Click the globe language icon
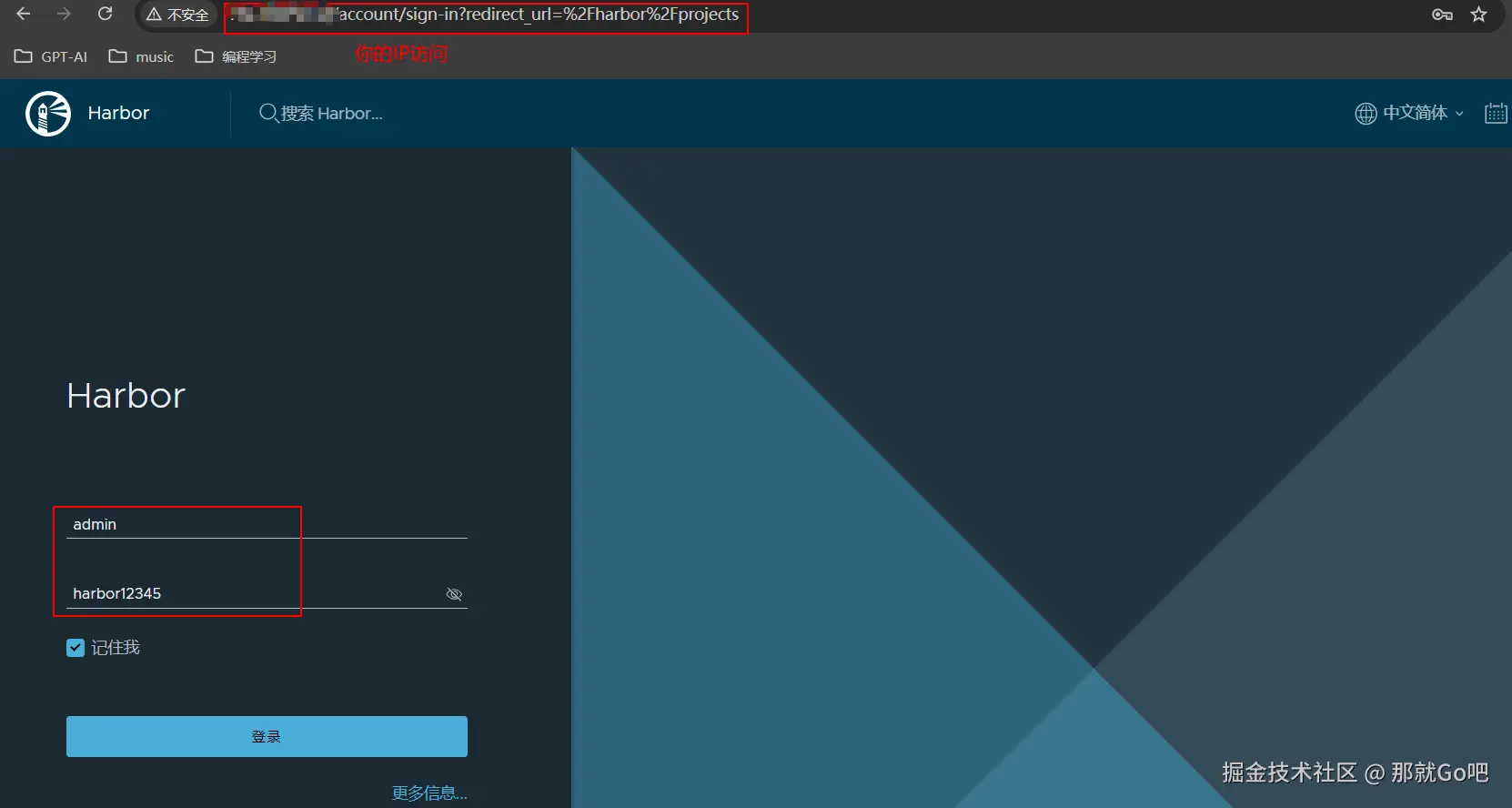 coord(1366,113)
